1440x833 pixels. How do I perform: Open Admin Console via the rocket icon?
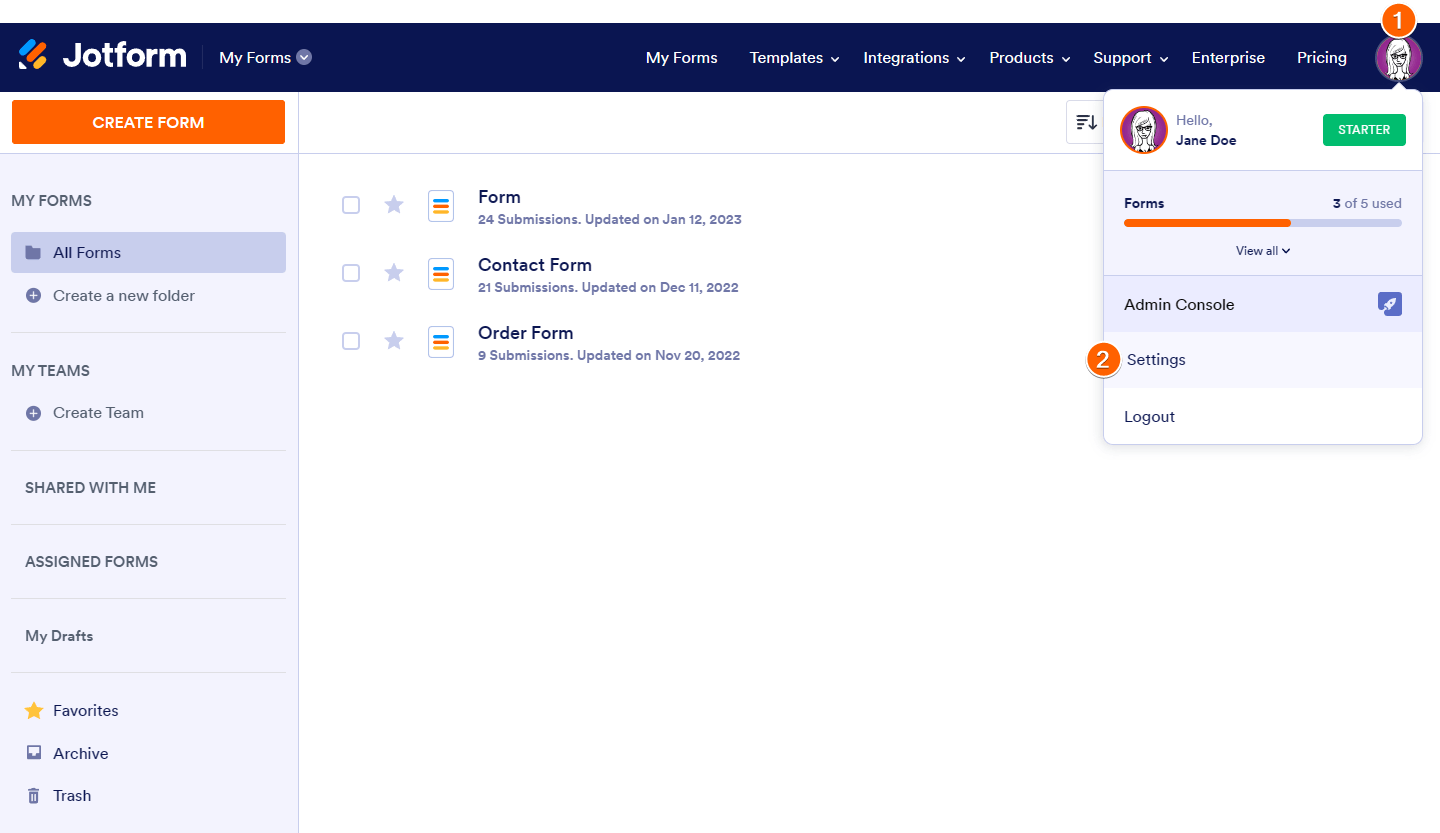1390,304
